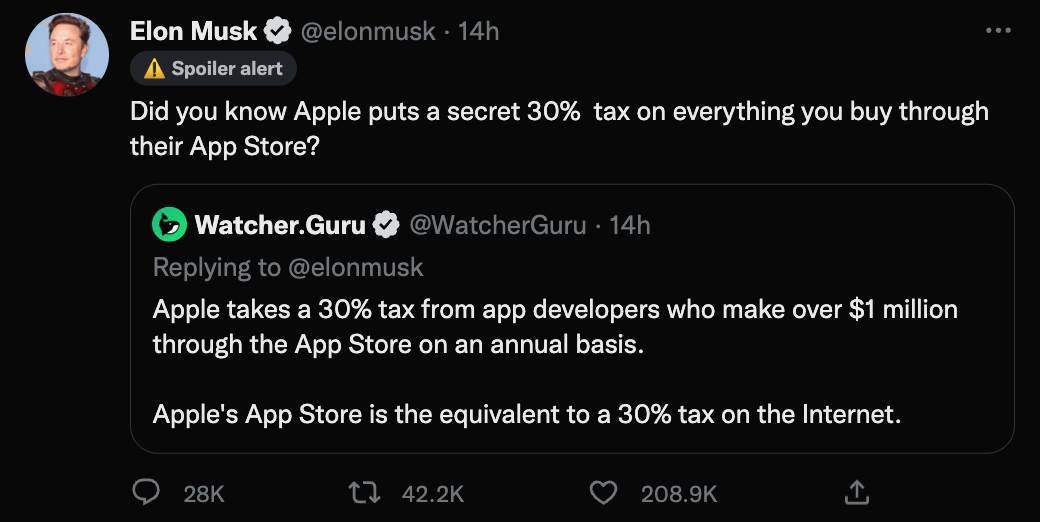
Task: Open the @WatcherGuru handle
Action: [498, 225]
